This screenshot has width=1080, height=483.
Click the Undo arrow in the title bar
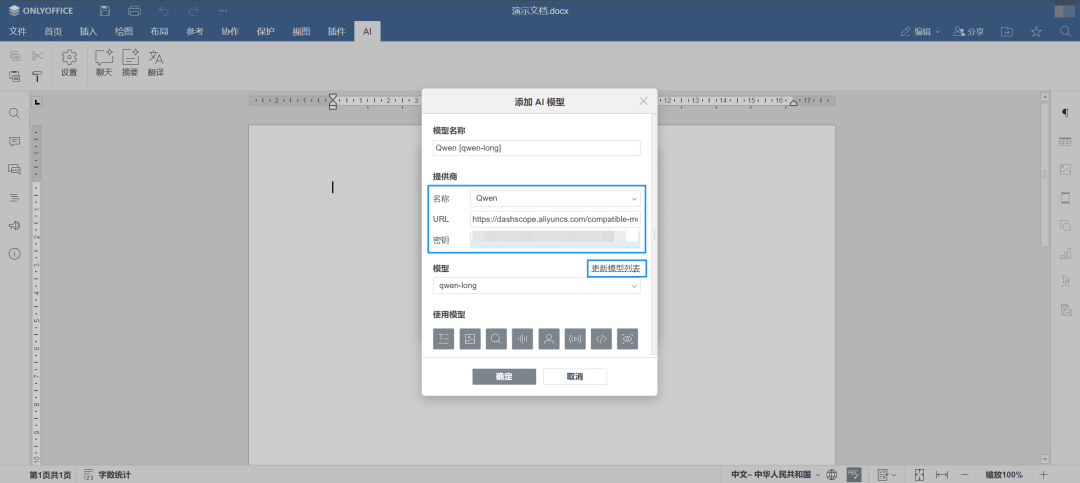(x=163, y=11)
